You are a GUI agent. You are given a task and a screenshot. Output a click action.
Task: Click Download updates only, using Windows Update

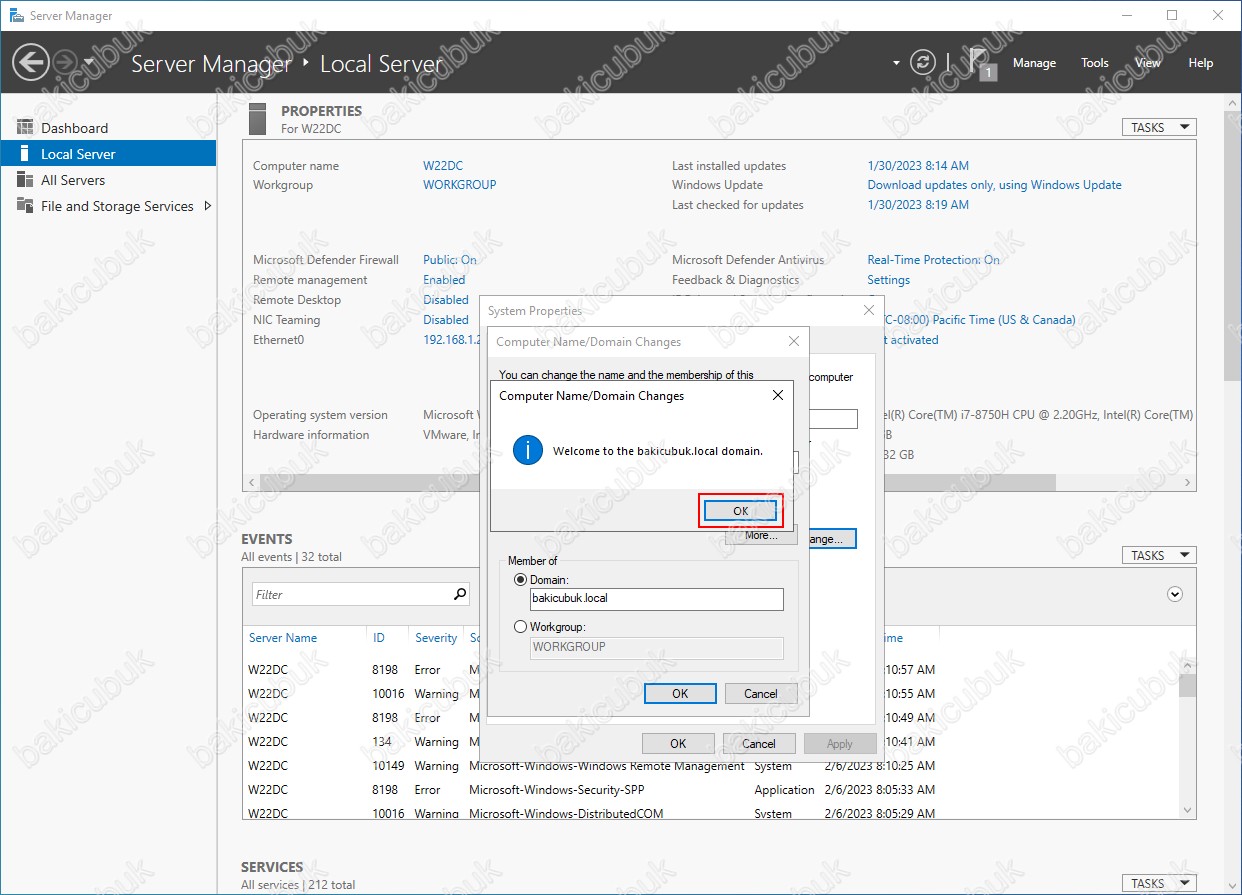pyautogui.click(x=994, y=185)
